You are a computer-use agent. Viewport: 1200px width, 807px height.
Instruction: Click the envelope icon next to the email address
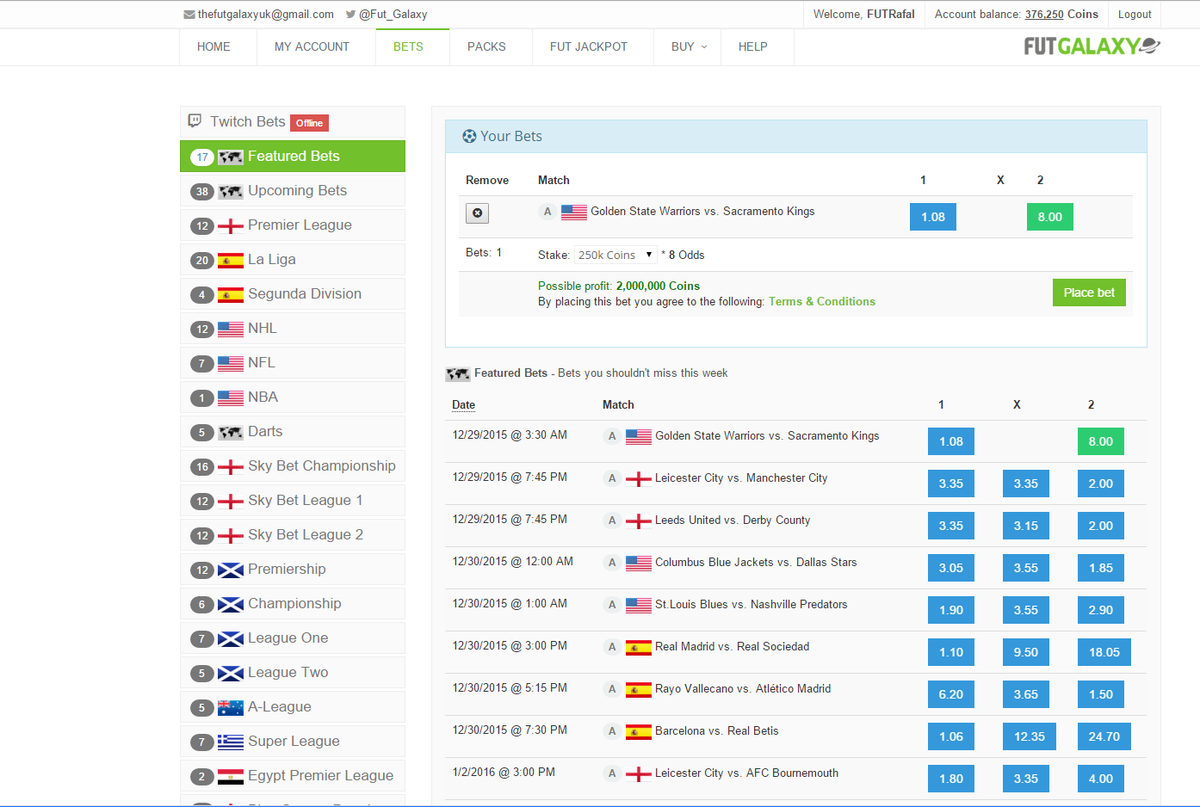pyautogui.click(x=189, y=15)
